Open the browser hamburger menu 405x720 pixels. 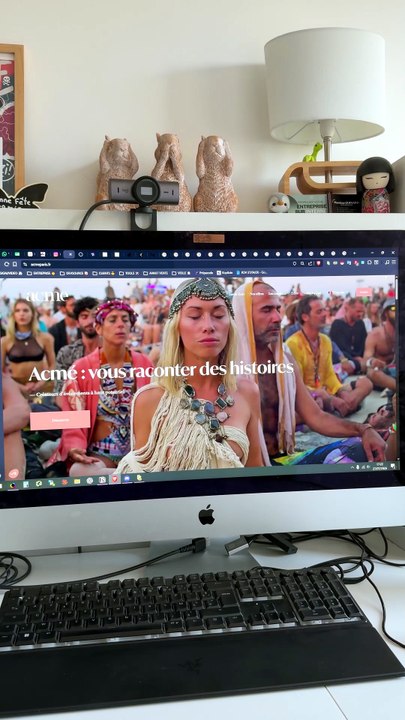tap(394, 262)
